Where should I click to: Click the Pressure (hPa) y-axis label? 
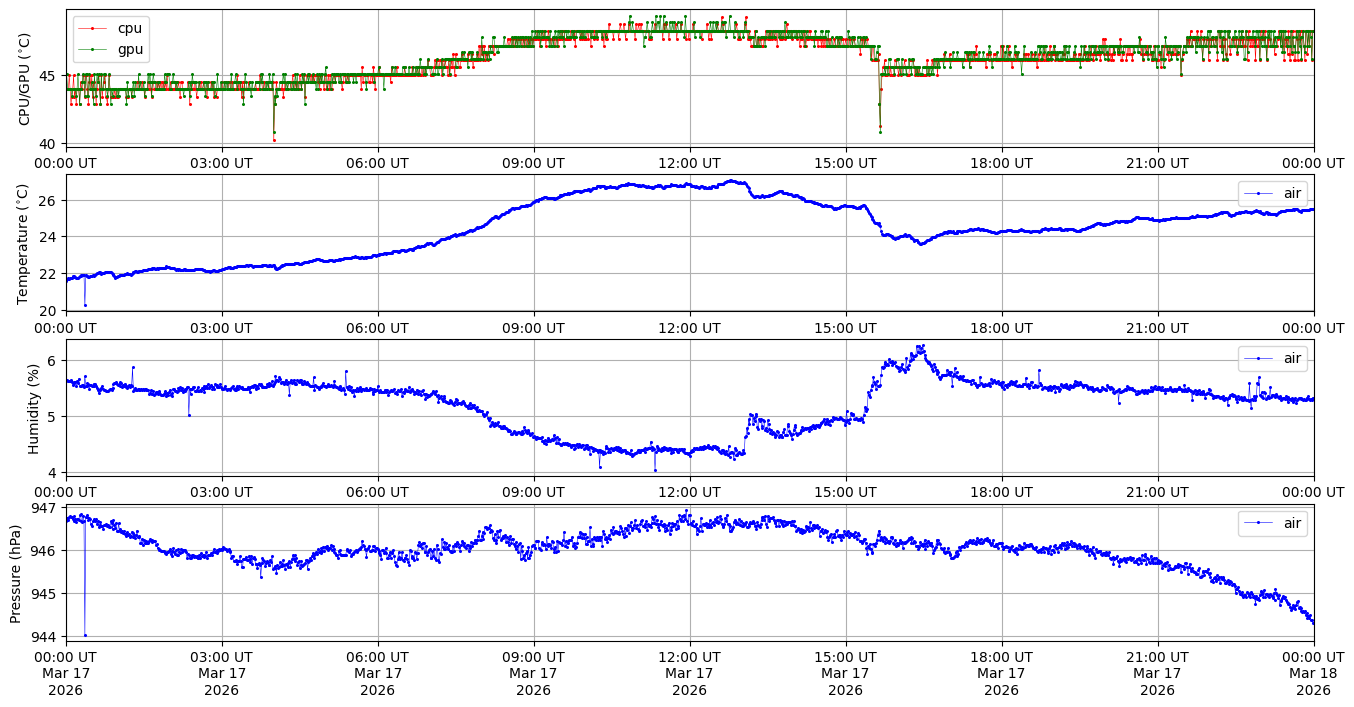(x=17, y=573)
